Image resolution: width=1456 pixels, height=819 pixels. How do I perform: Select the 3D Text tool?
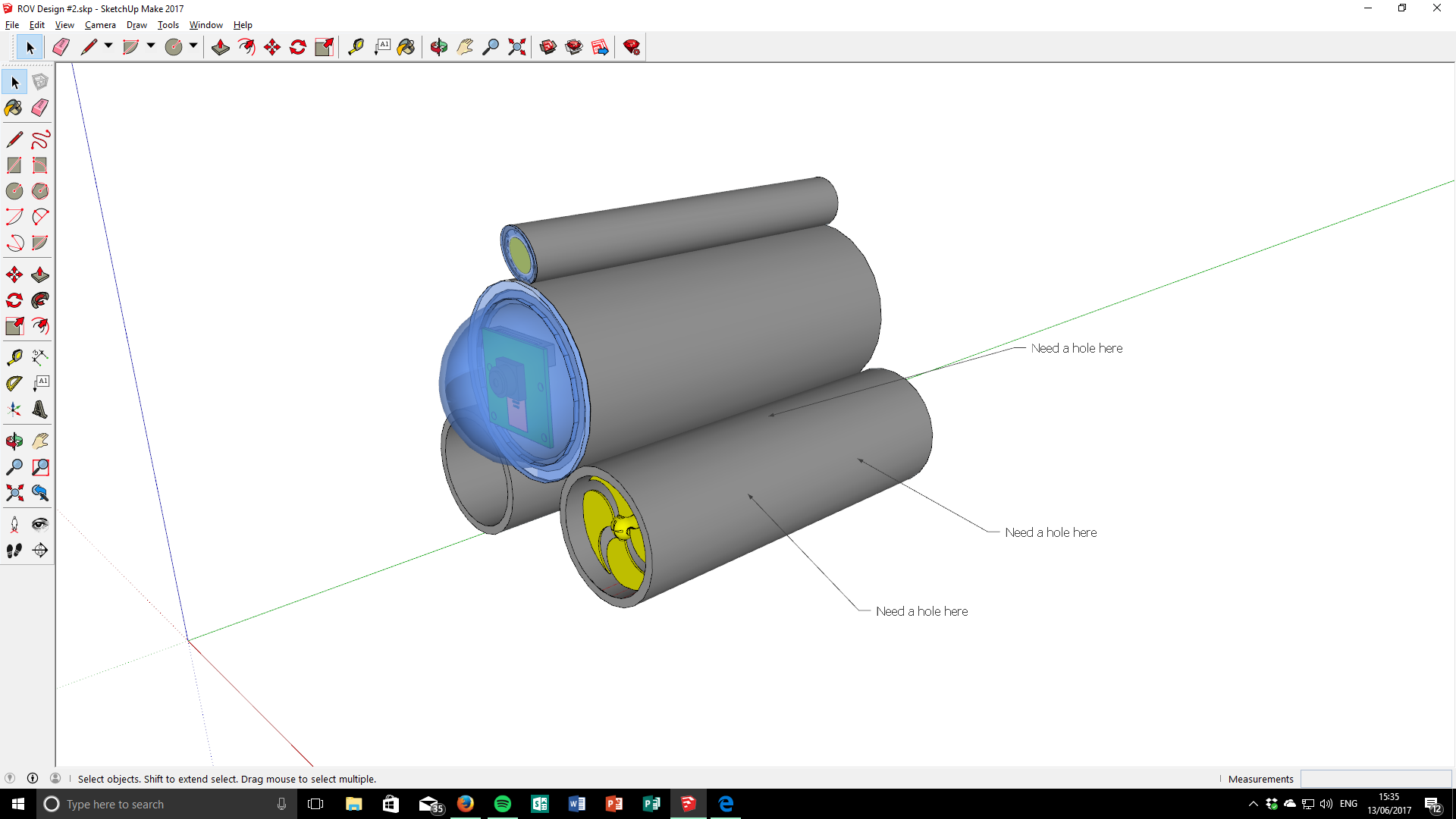[x=40, y=409]
